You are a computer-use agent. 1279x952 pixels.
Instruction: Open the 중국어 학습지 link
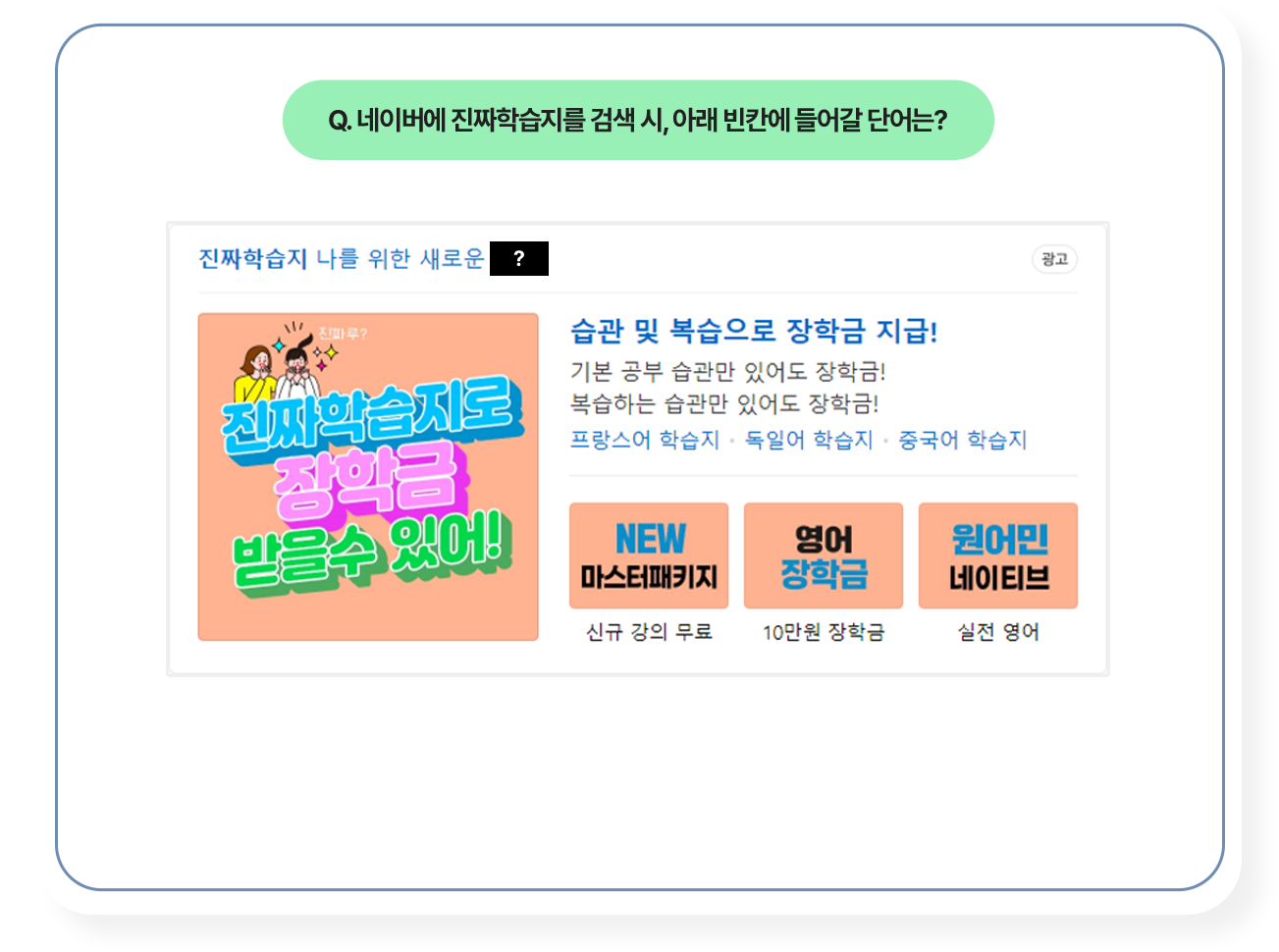[963, 440]
